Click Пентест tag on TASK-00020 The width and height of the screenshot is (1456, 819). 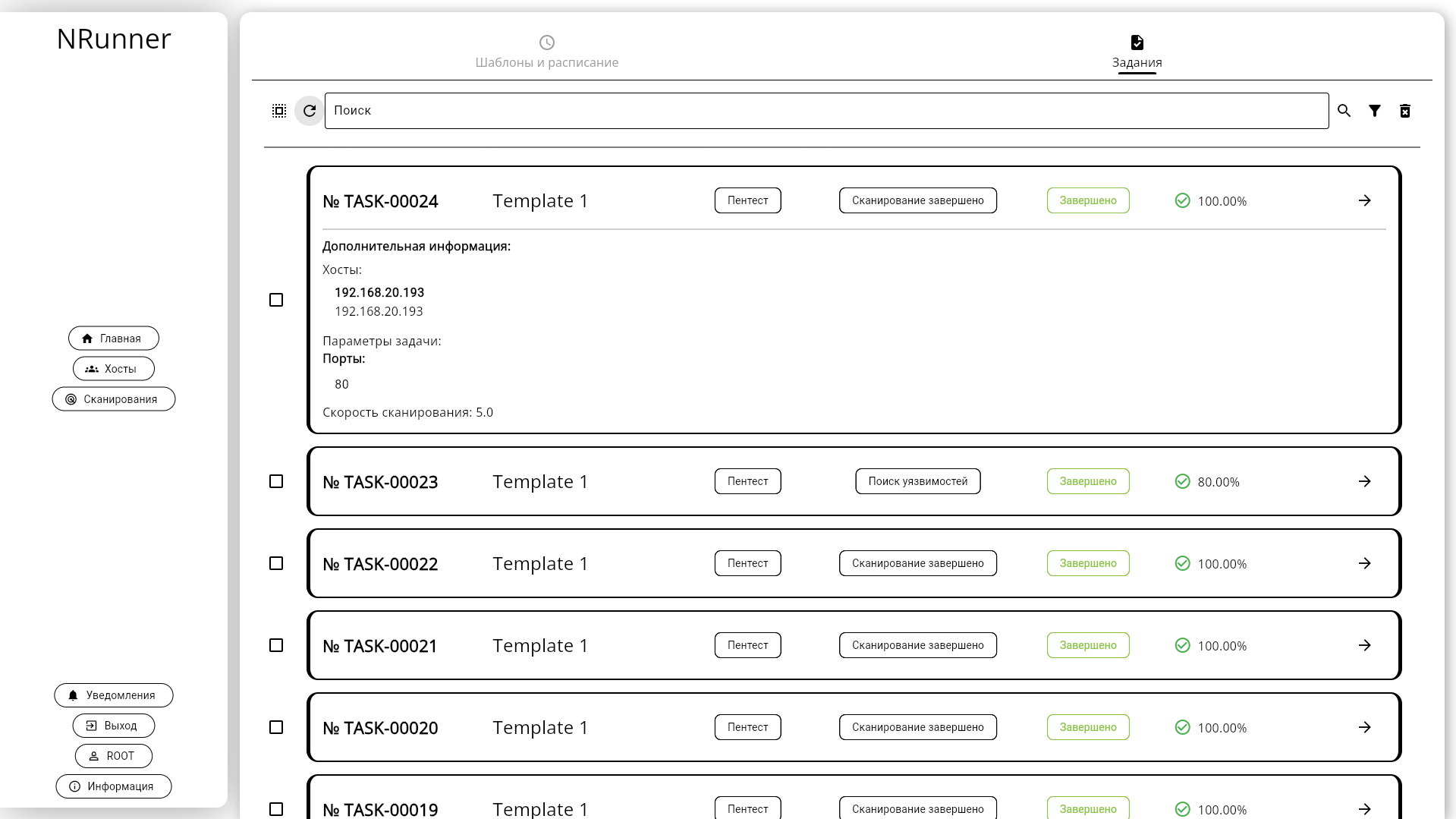748,727
